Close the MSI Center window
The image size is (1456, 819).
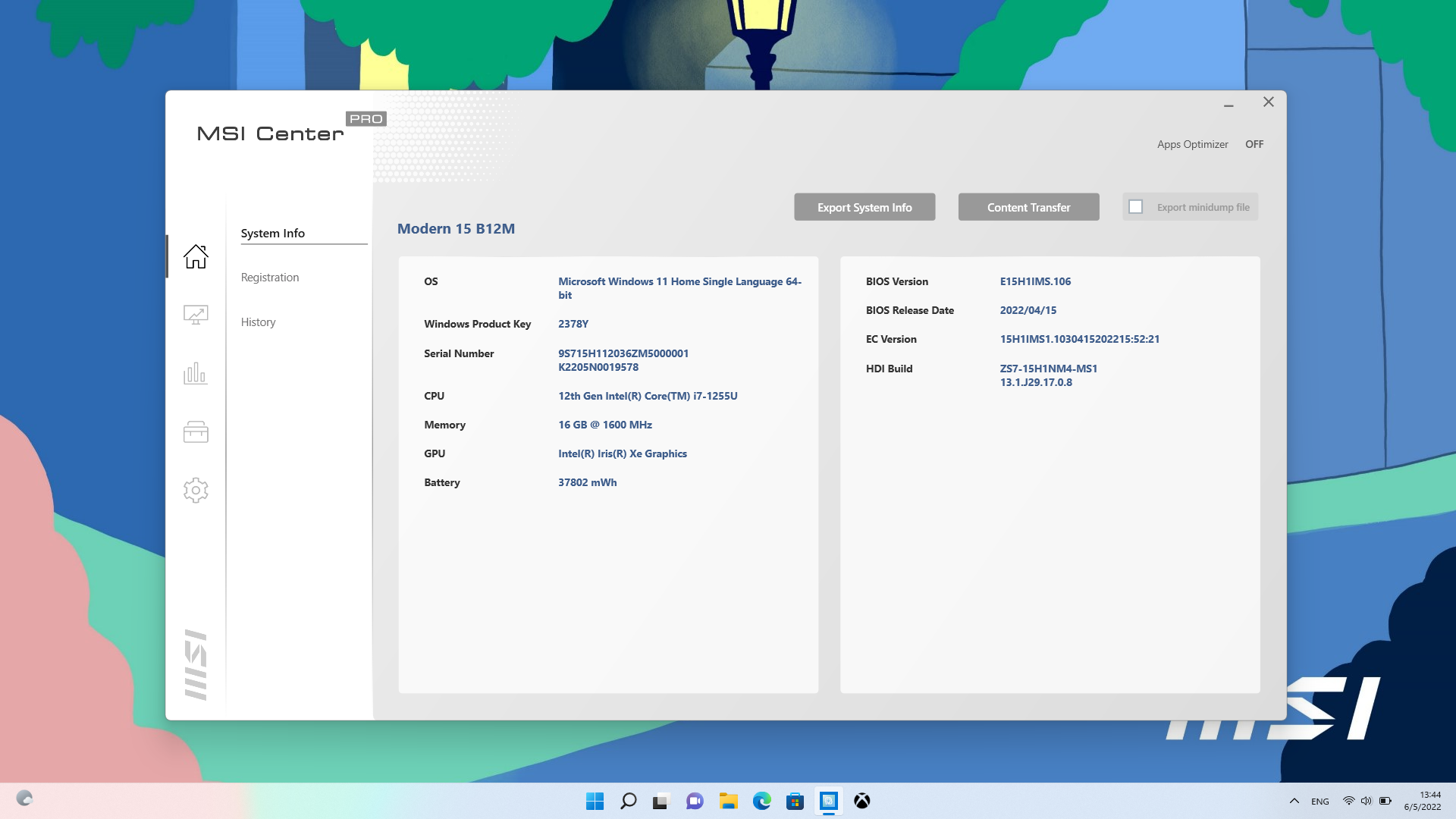(x=1268, y=102)
